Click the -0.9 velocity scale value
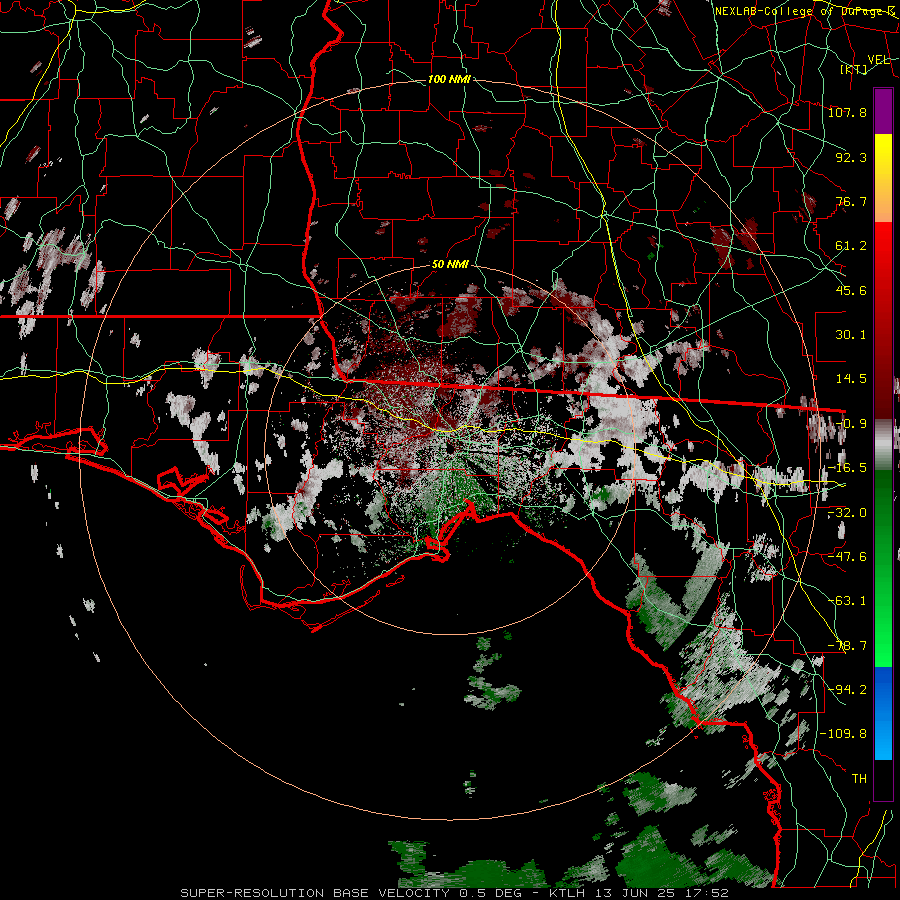This screenshot has height=900, width=900. 851,424
